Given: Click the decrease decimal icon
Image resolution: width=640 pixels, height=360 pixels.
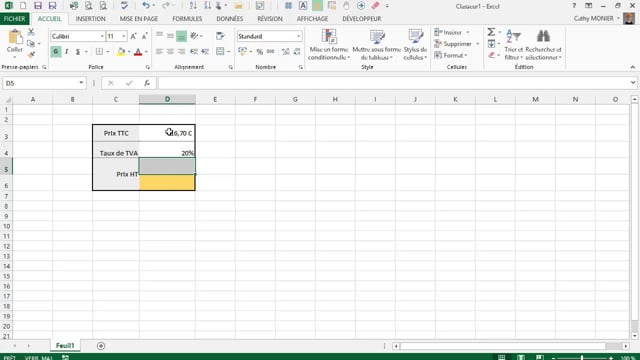Looking at the screenshot, I should click(297, 51).
